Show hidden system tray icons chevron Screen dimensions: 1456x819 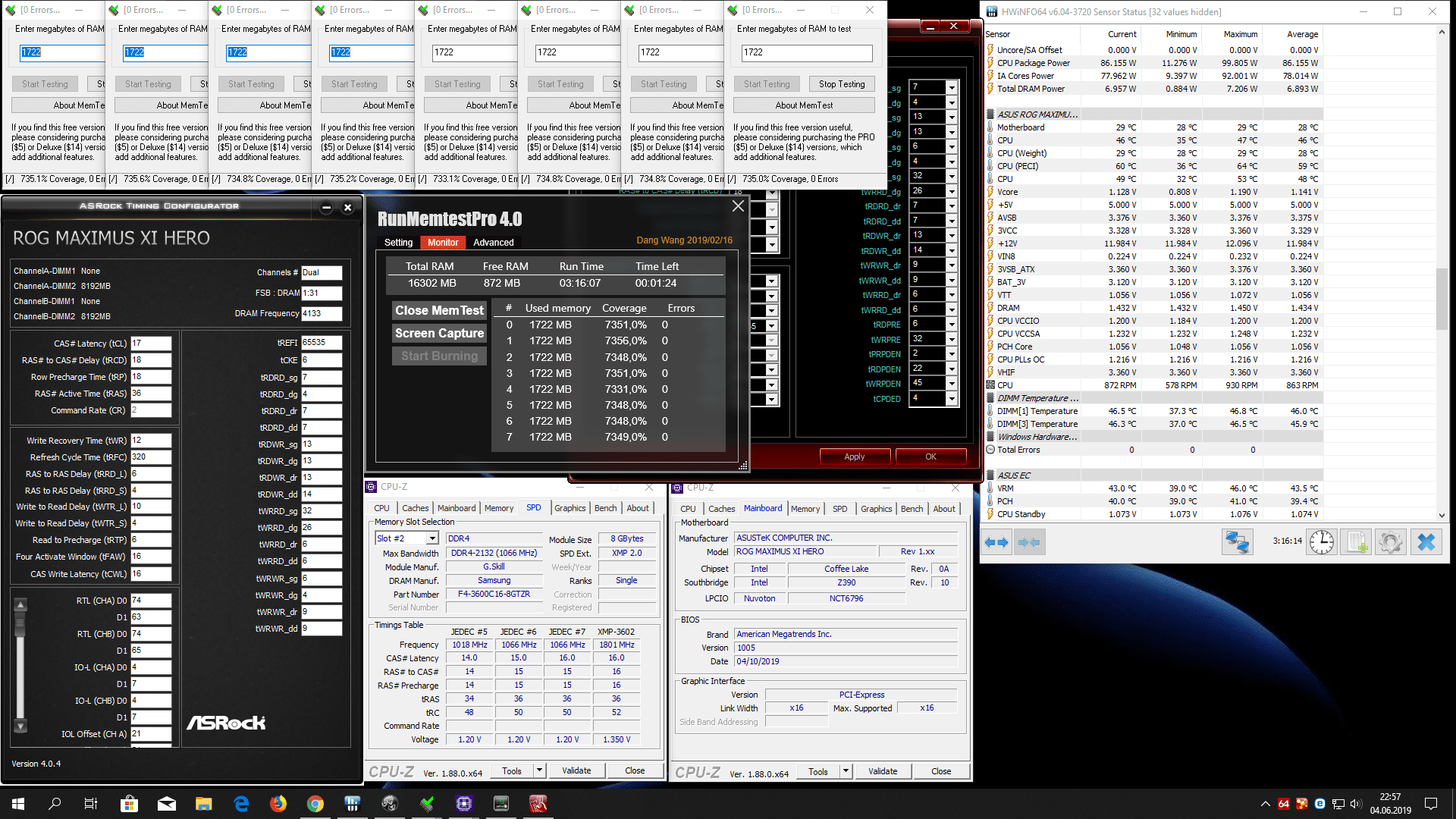point(1265,804)
